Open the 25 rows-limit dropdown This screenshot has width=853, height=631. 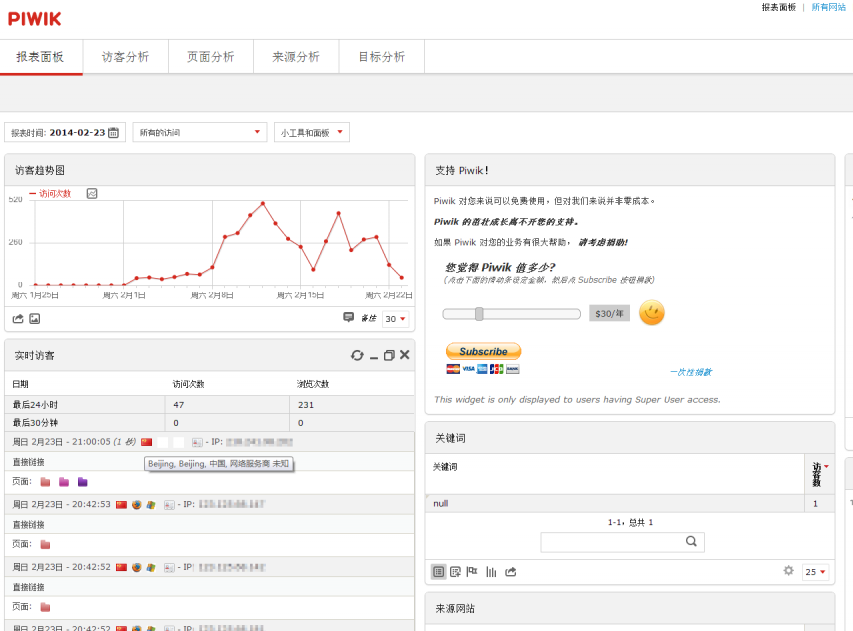point(815,572)
